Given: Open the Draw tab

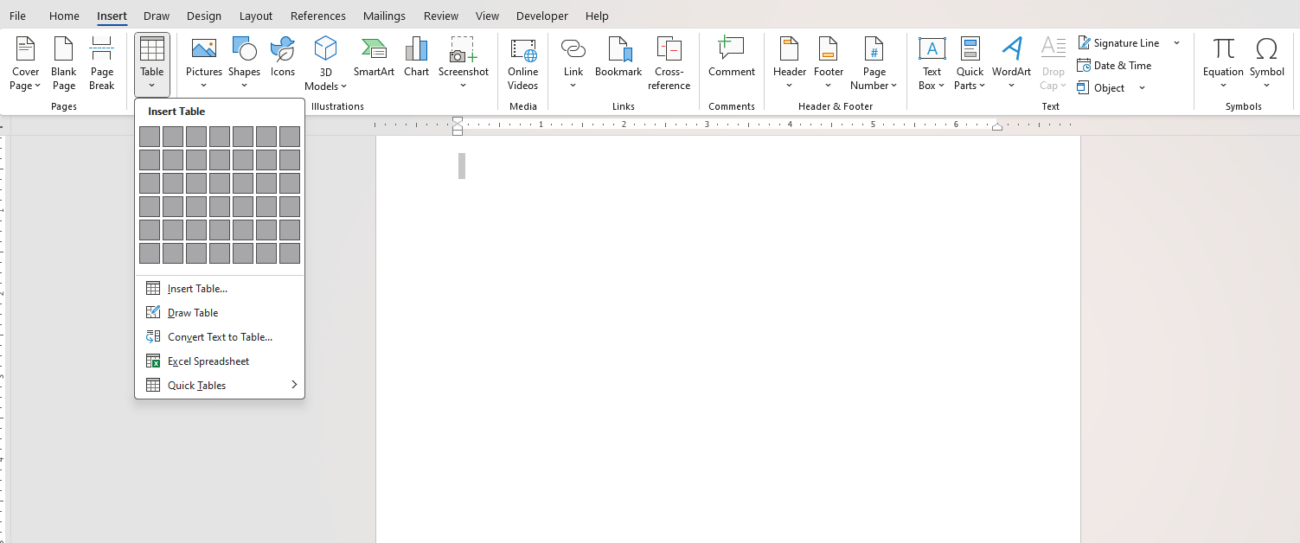Looking at the screenshot, I should tap(156, 16).
